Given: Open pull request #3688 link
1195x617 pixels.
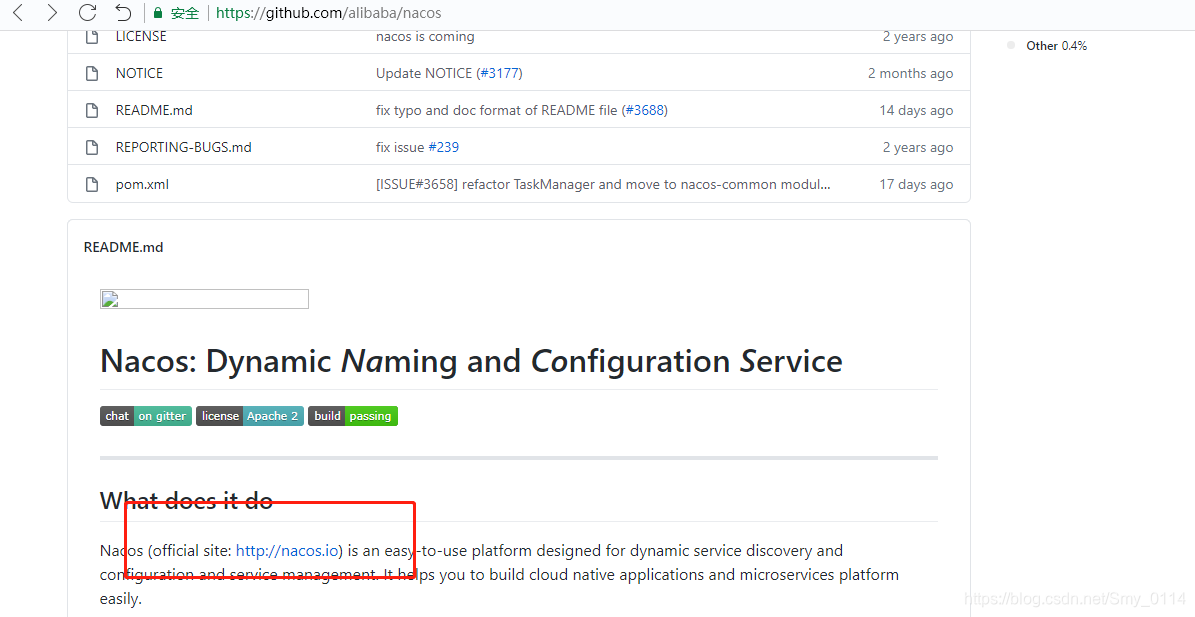Looking at the screenshot, I should 645,110.
